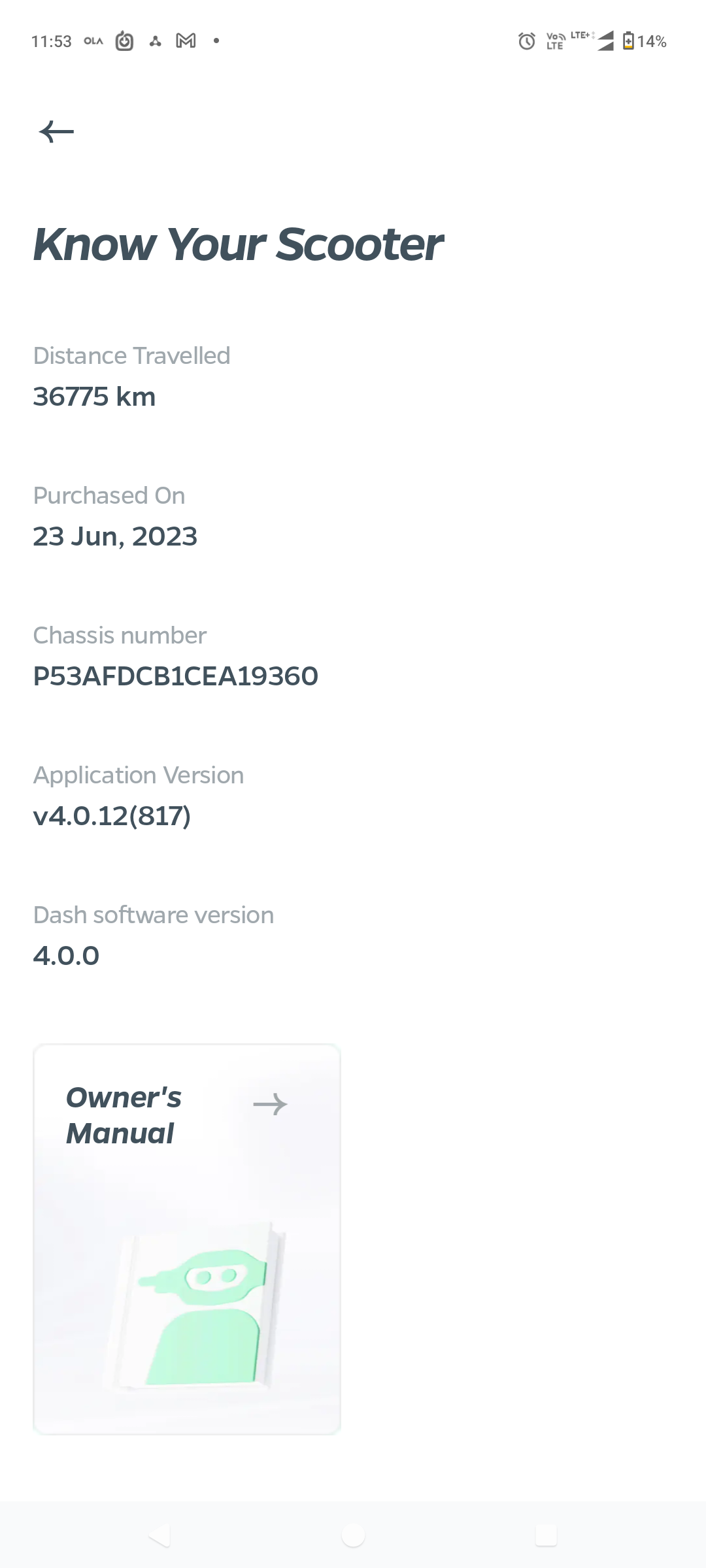Tap the Android recents square button
The image size is (706, 1568).
coord(546,1535)
